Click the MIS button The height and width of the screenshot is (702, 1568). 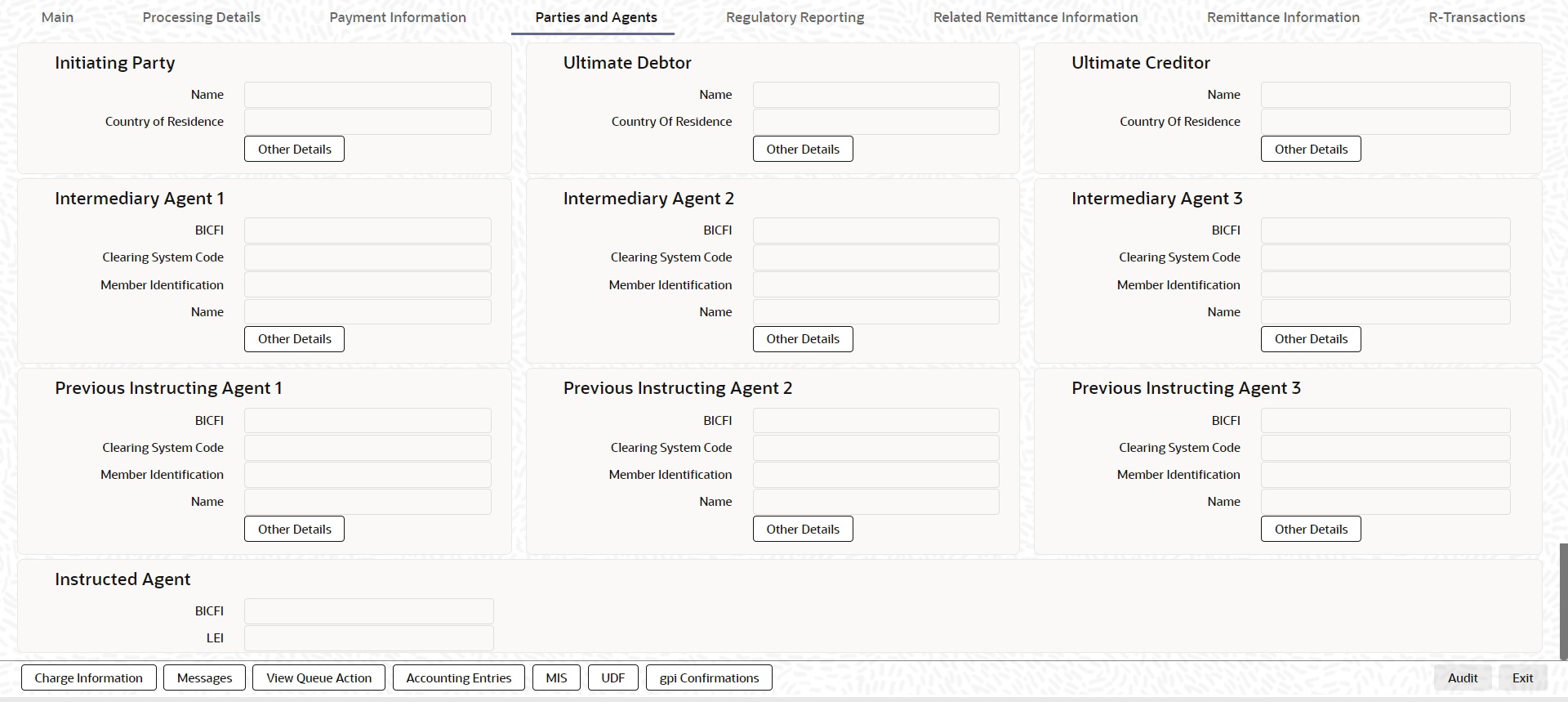point(556,677)
